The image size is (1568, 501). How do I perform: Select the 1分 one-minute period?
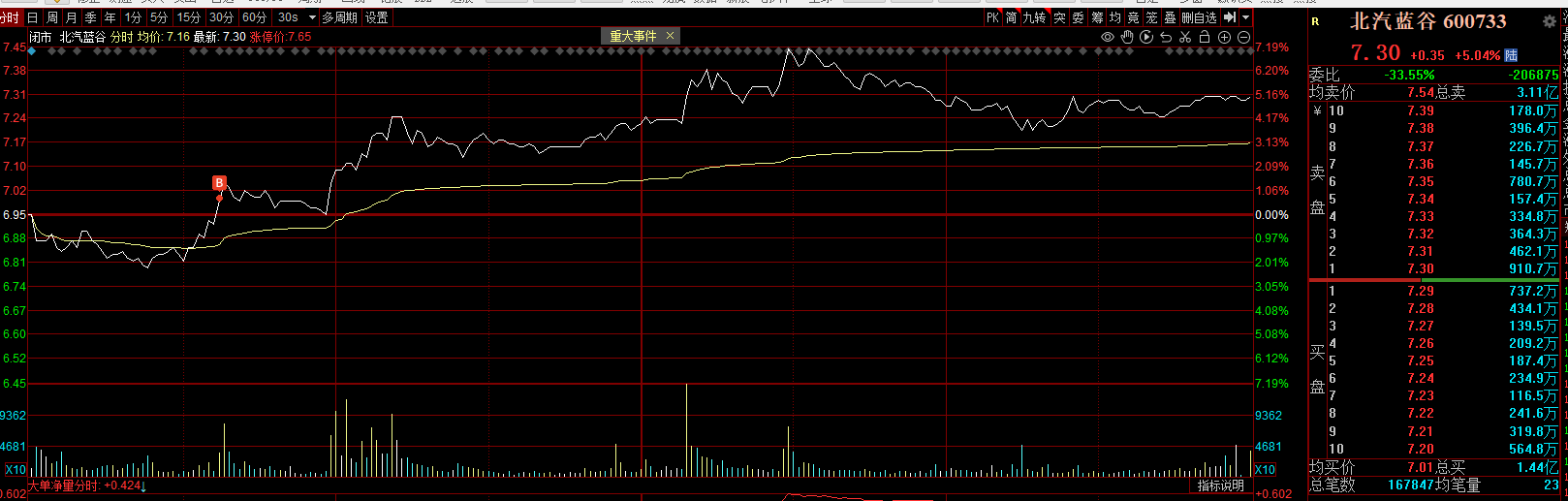coord(134,17)
